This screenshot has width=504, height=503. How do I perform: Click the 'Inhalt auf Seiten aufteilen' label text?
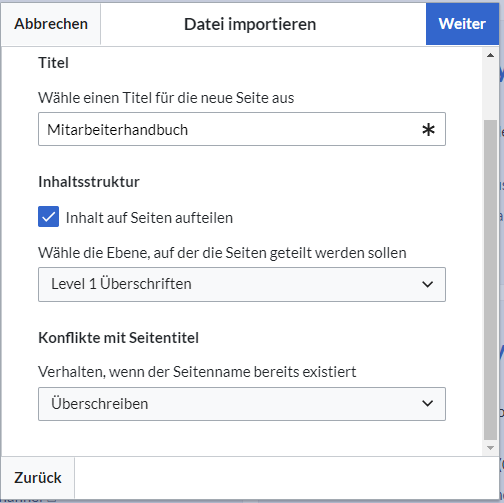click(x=149, y=218)
